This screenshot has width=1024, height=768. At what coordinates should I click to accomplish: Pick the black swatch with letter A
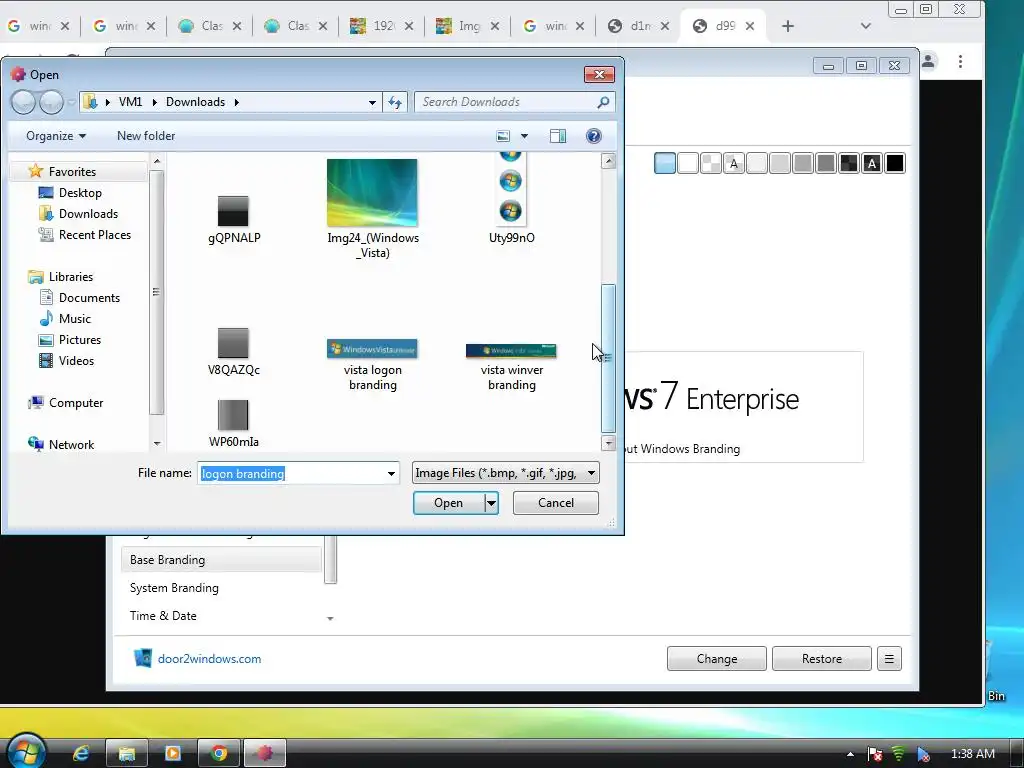(x=872, y=163)
